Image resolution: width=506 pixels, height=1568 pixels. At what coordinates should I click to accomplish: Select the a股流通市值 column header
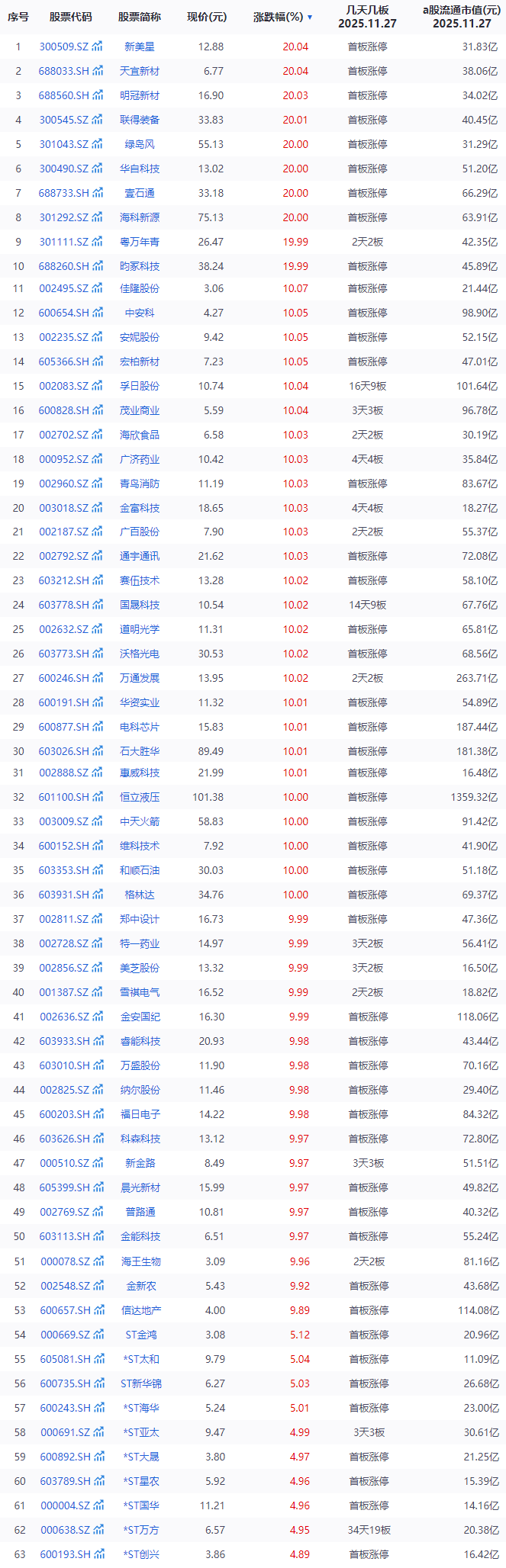(461, 17)
